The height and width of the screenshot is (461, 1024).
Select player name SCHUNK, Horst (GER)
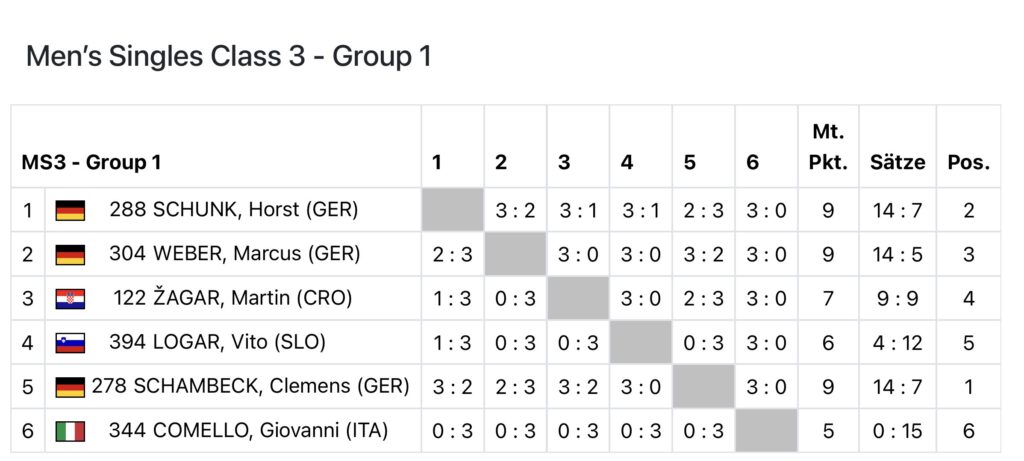coord(233,210)
